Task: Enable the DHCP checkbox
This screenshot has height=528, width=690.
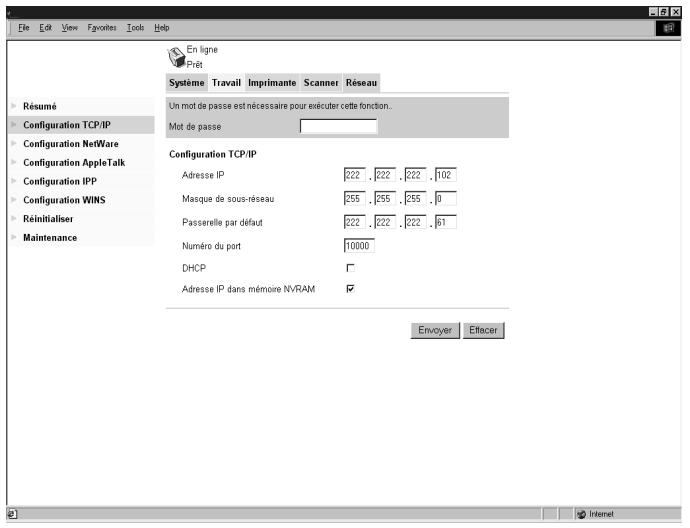Action: point(350,268)
